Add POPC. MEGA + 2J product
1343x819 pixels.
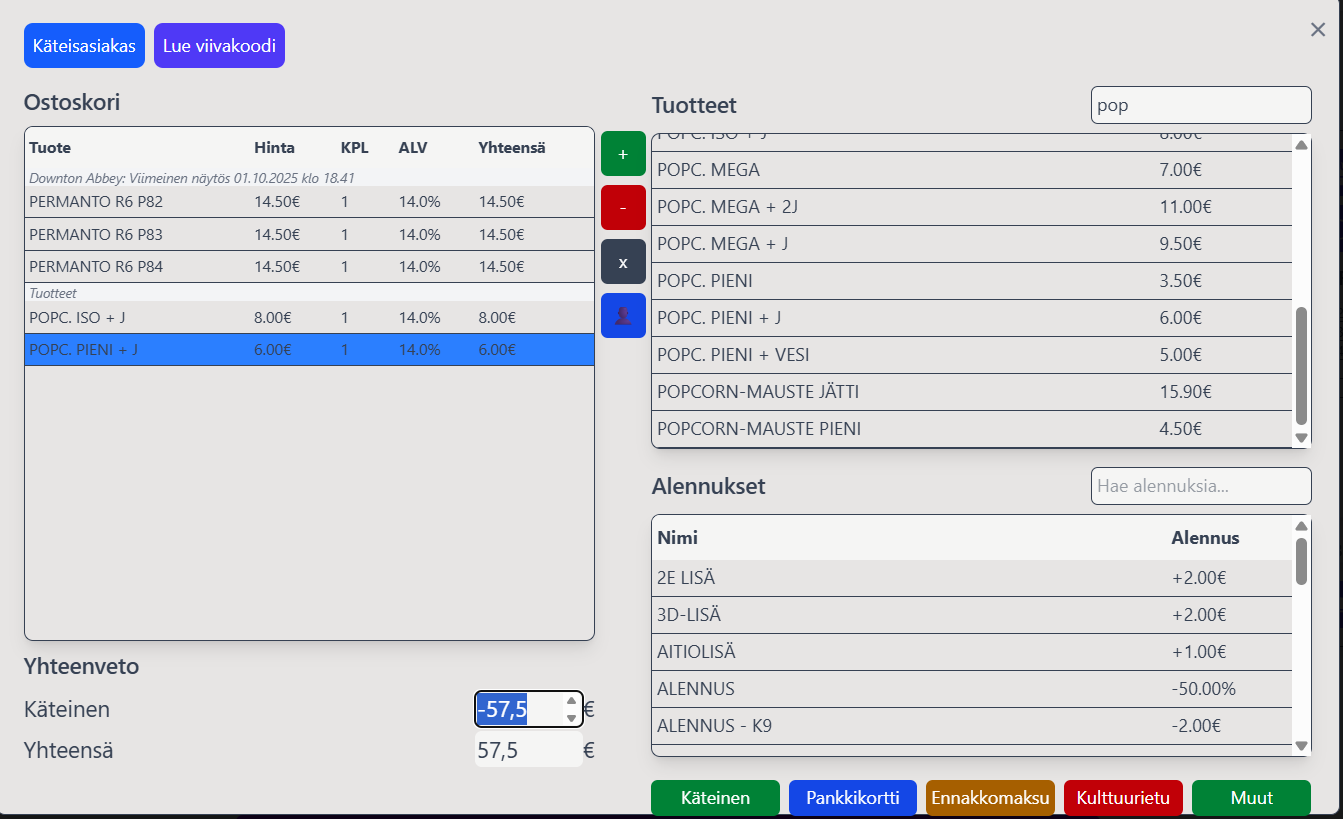click(900, 207)
